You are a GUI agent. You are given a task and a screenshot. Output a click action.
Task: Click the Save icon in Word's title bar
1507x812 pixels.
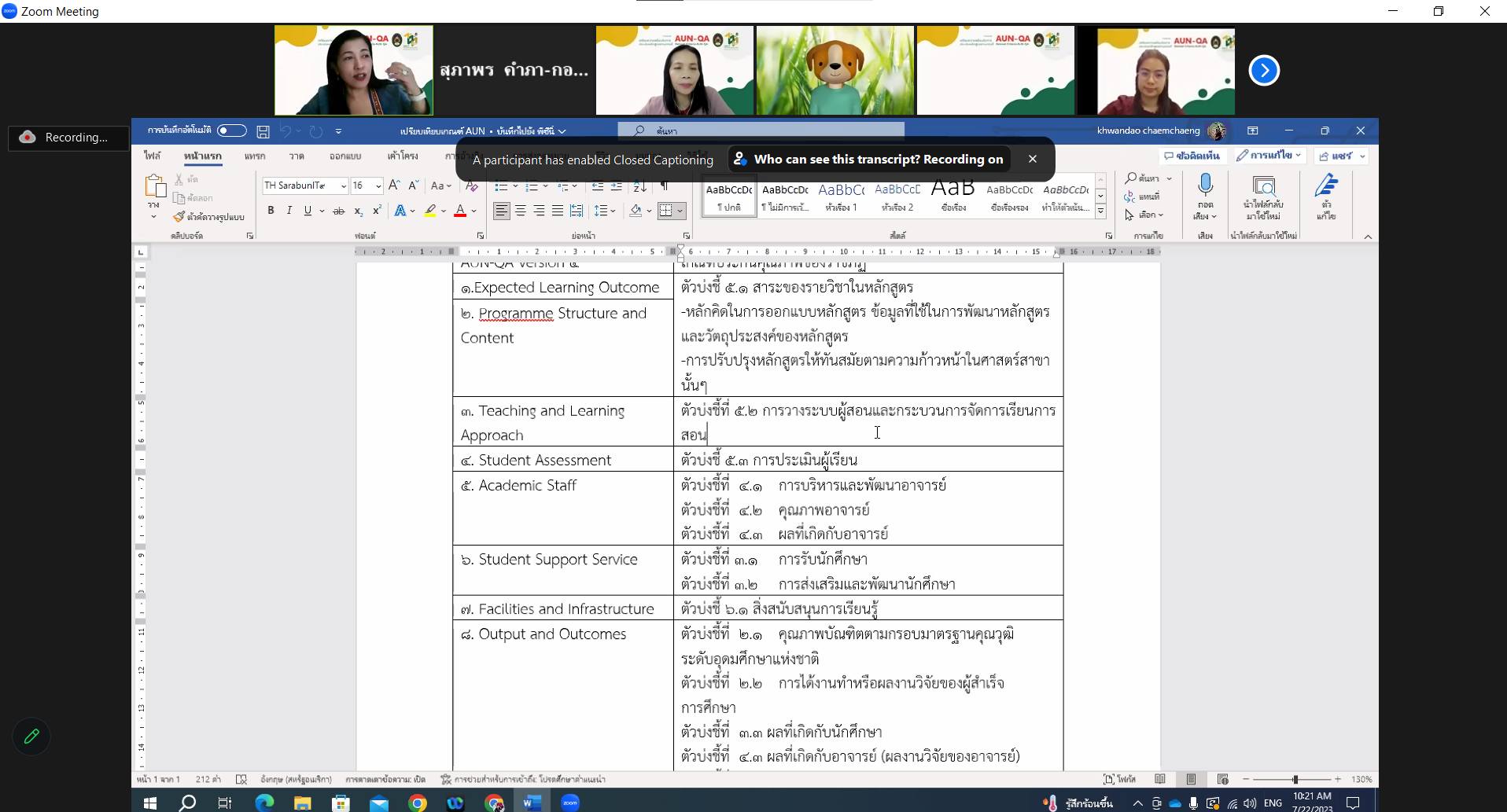click(263, 131)
